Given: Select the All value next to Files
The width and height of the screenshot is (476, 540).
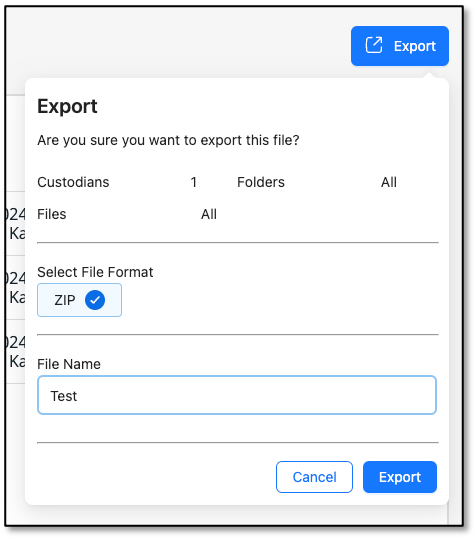Looking at the screenshot, I should [x=209, y=214].
